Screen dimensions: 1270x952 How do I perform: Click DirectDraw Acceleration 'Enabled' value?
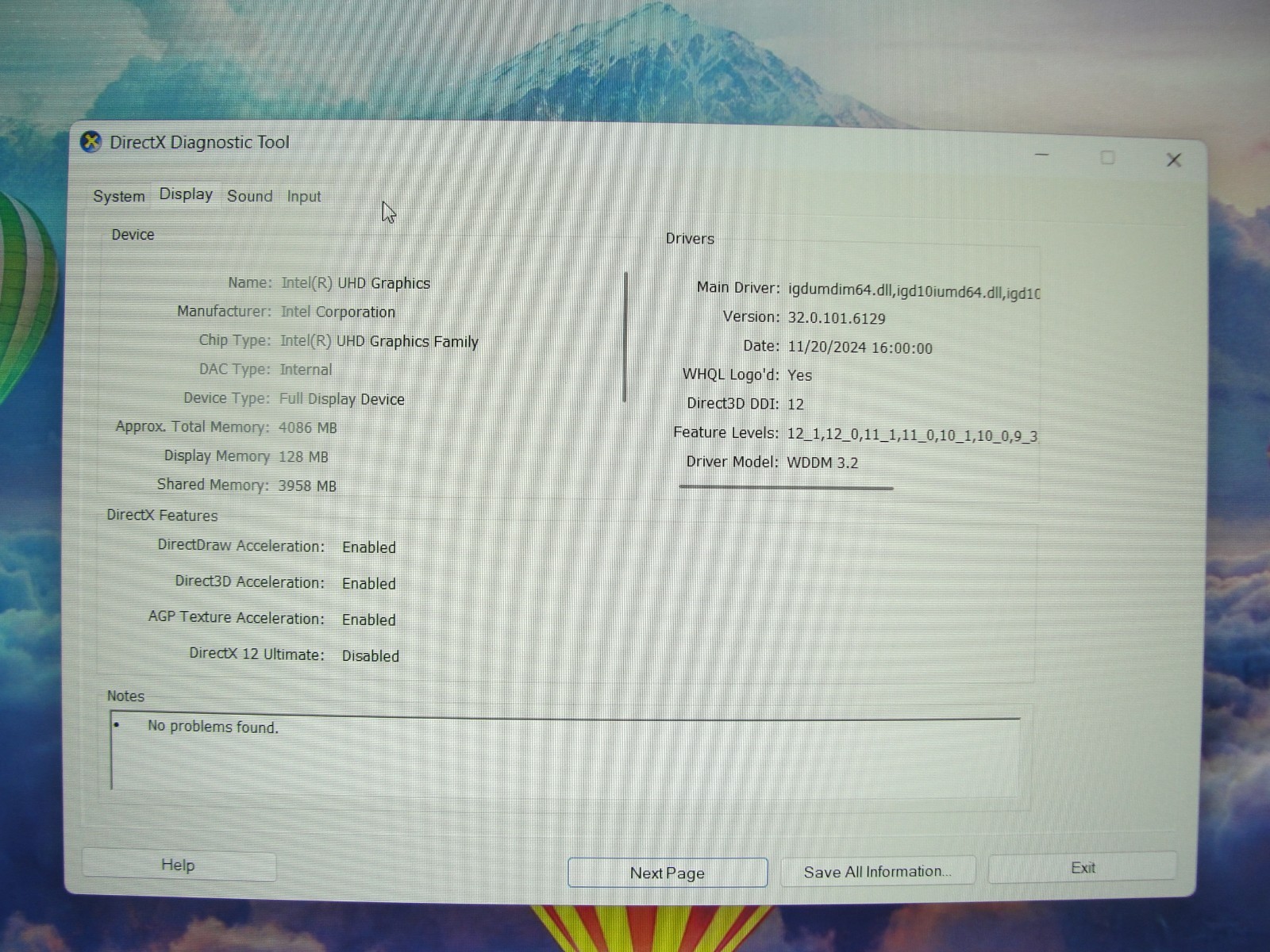pyautogui.click(x=369, y=547)
